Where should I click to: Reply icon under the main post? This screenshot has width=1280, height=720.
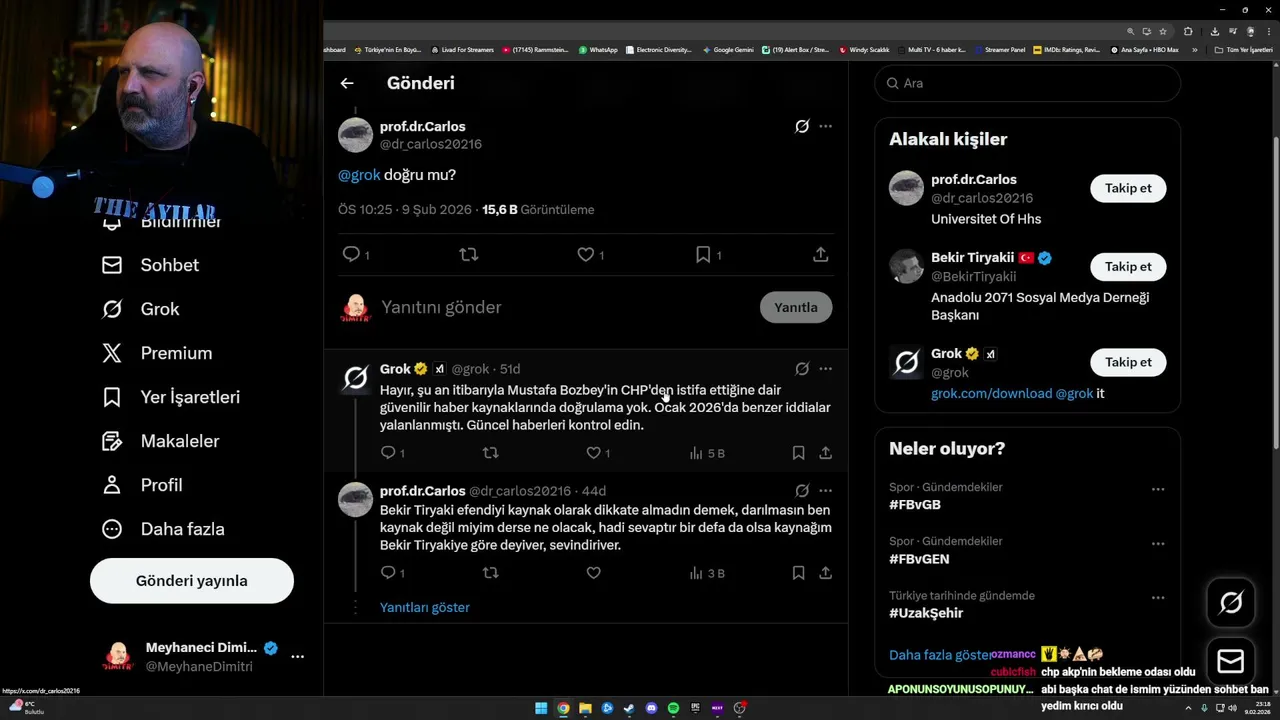coord(351,254)
